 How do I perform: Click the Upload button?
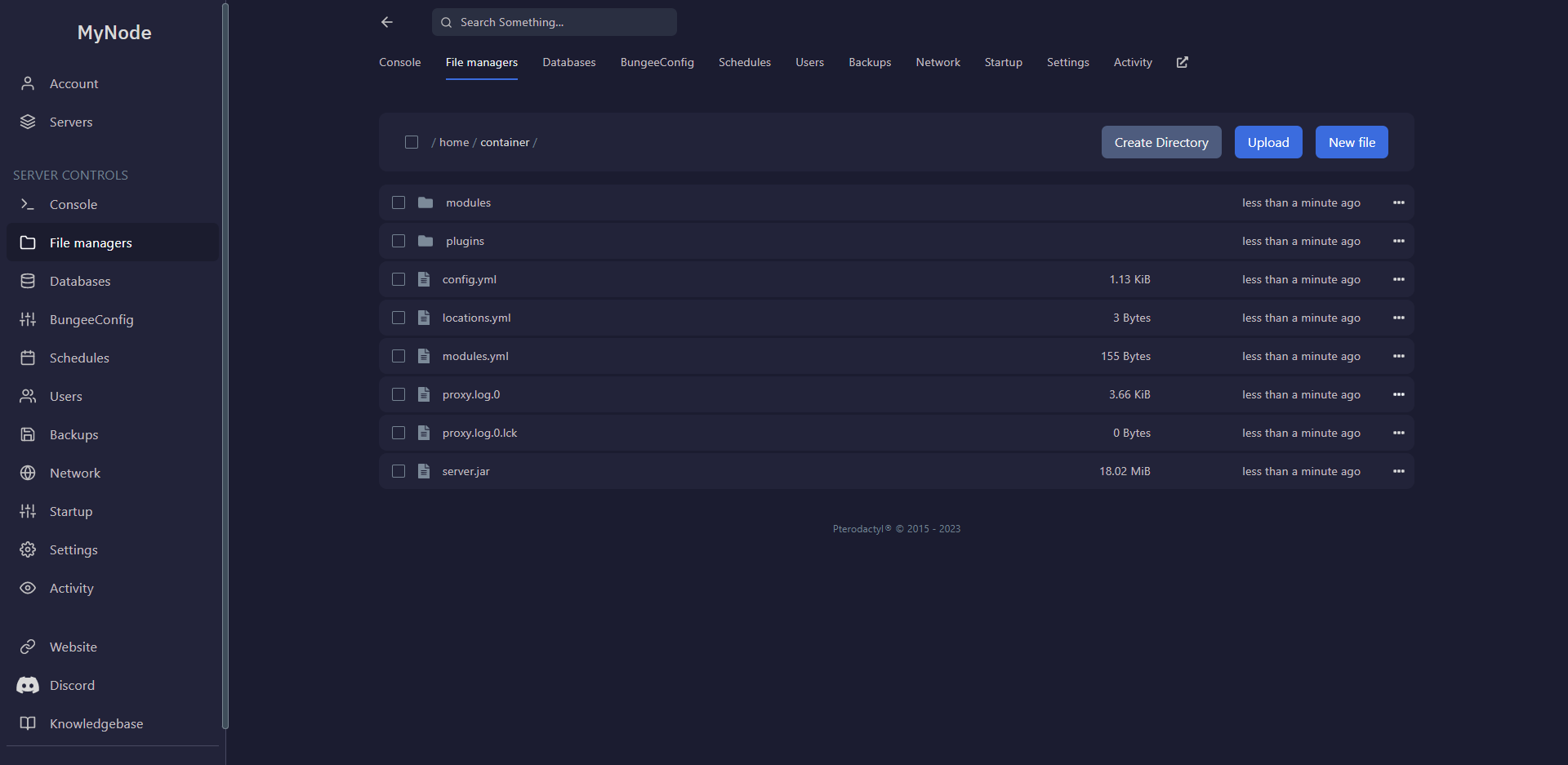click(x=1268, y=142)
